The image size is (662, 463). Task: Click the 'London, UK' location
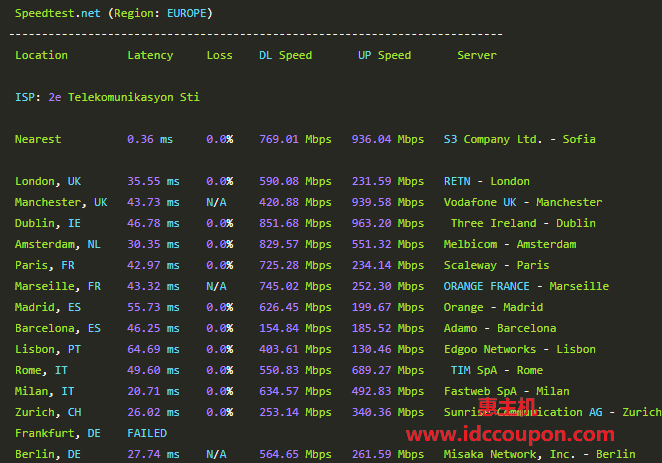(x=48, y=181)
